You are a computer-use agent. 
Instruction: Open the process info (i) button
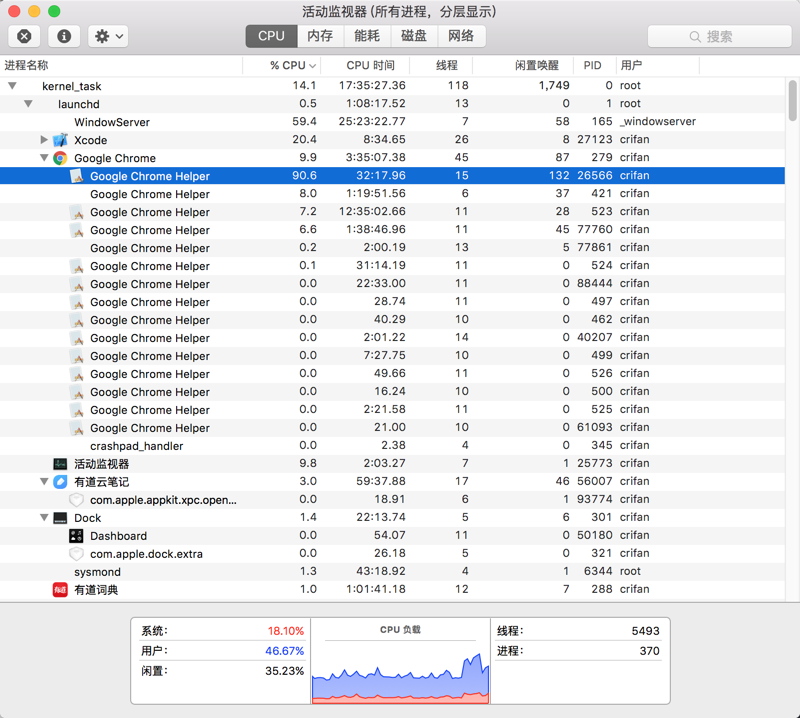[64, 36]
